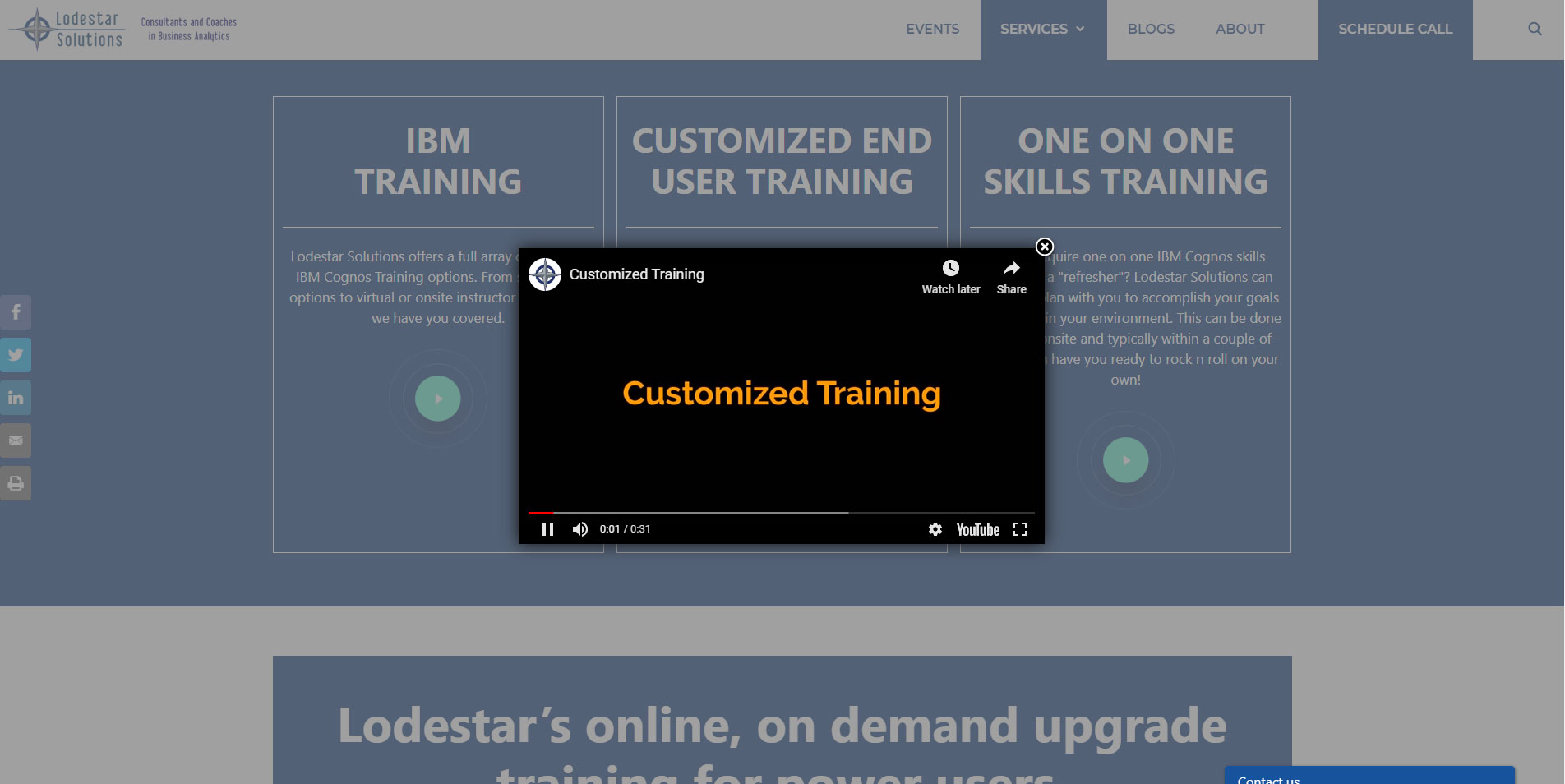This screenshot has width=1565, height=784.
Task: Pause the Customized Training video
Action: point(547,529)
